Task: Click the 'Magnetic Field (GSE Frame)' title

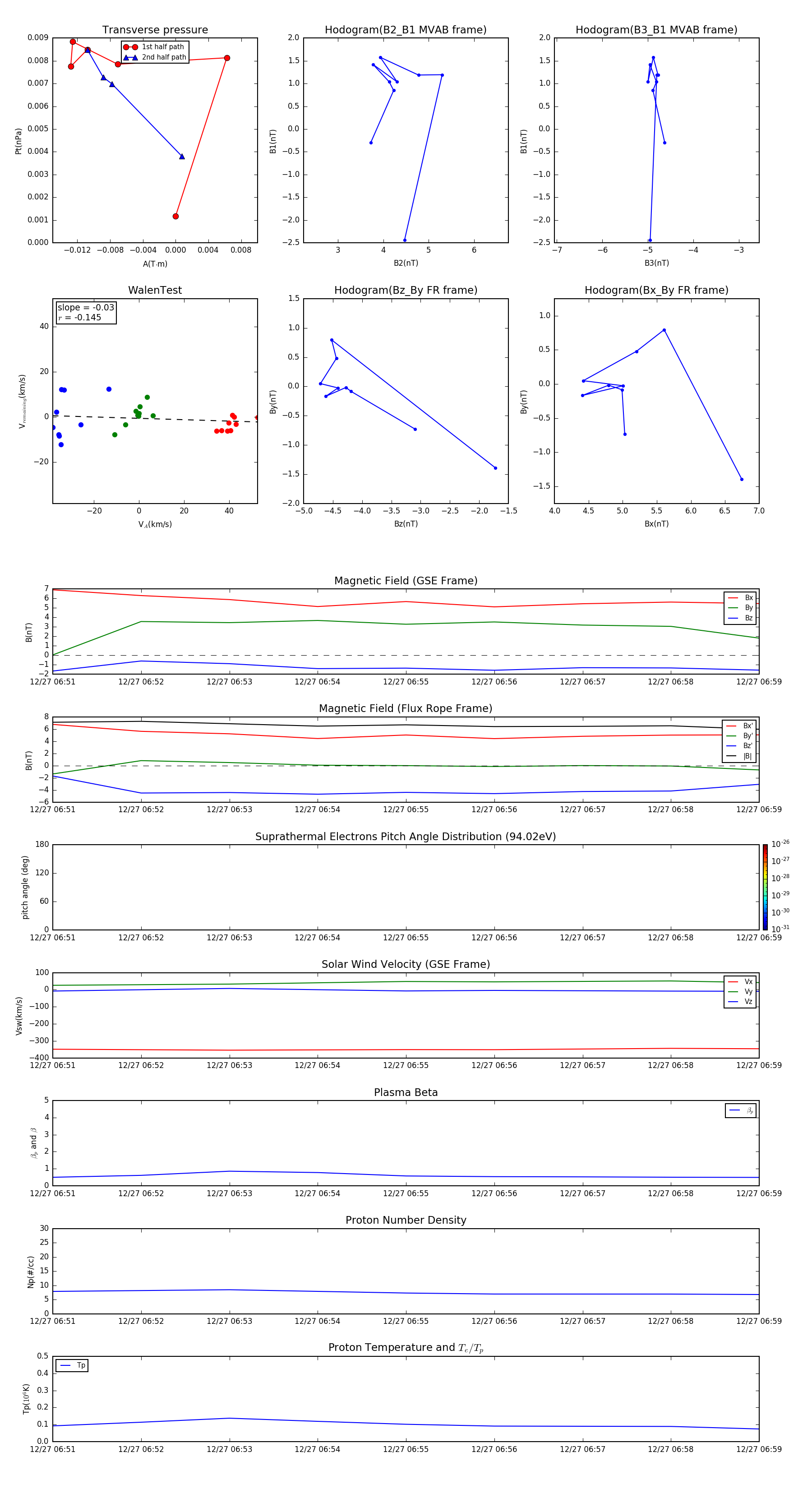Action: tap(406, 581)
